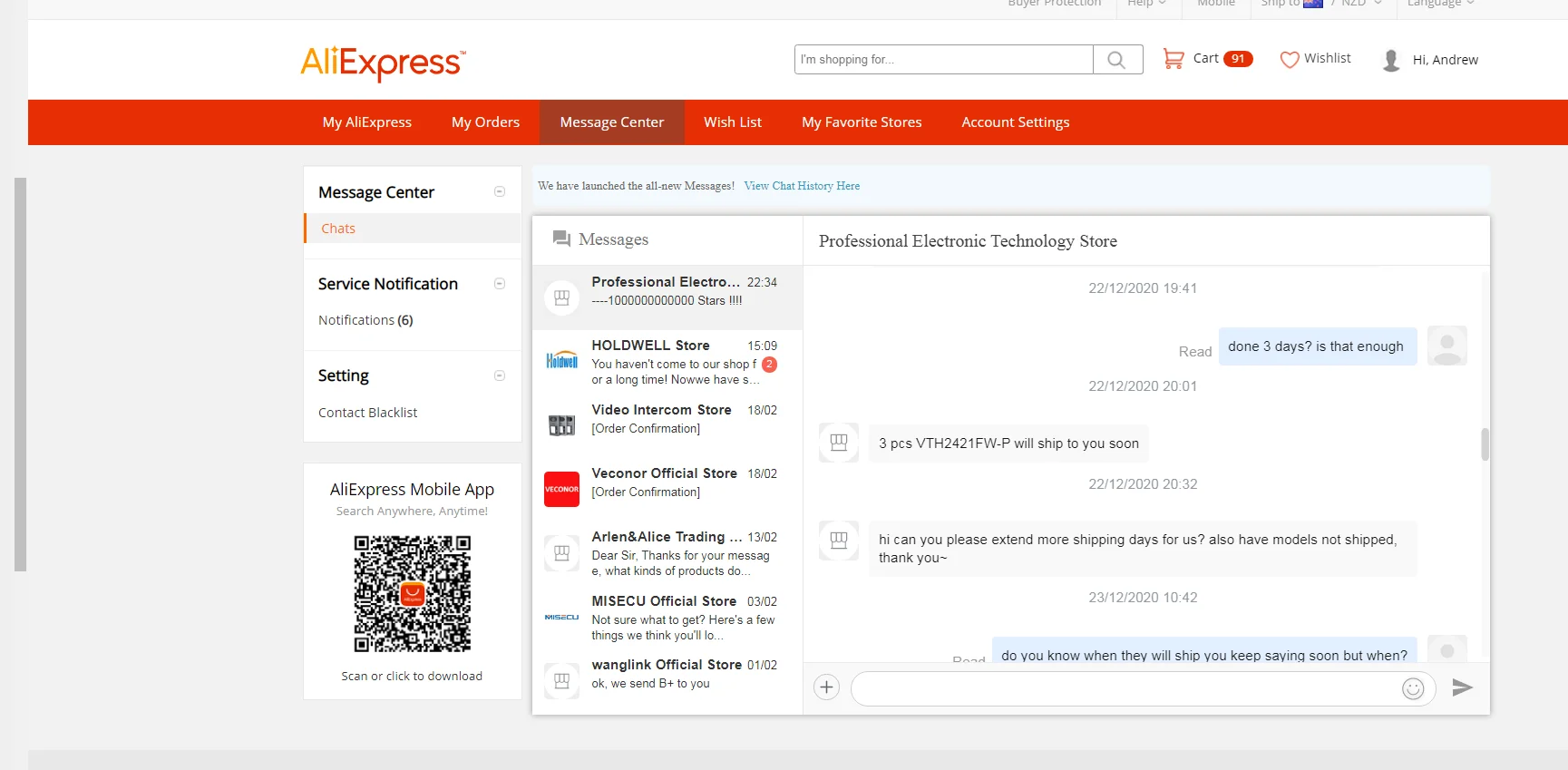Screen dimensions: 1568x770
Task: Click the '3 pcs VTH2421FW-P will ship' message
Action: pyautogui.click(x=1008, y=443)
